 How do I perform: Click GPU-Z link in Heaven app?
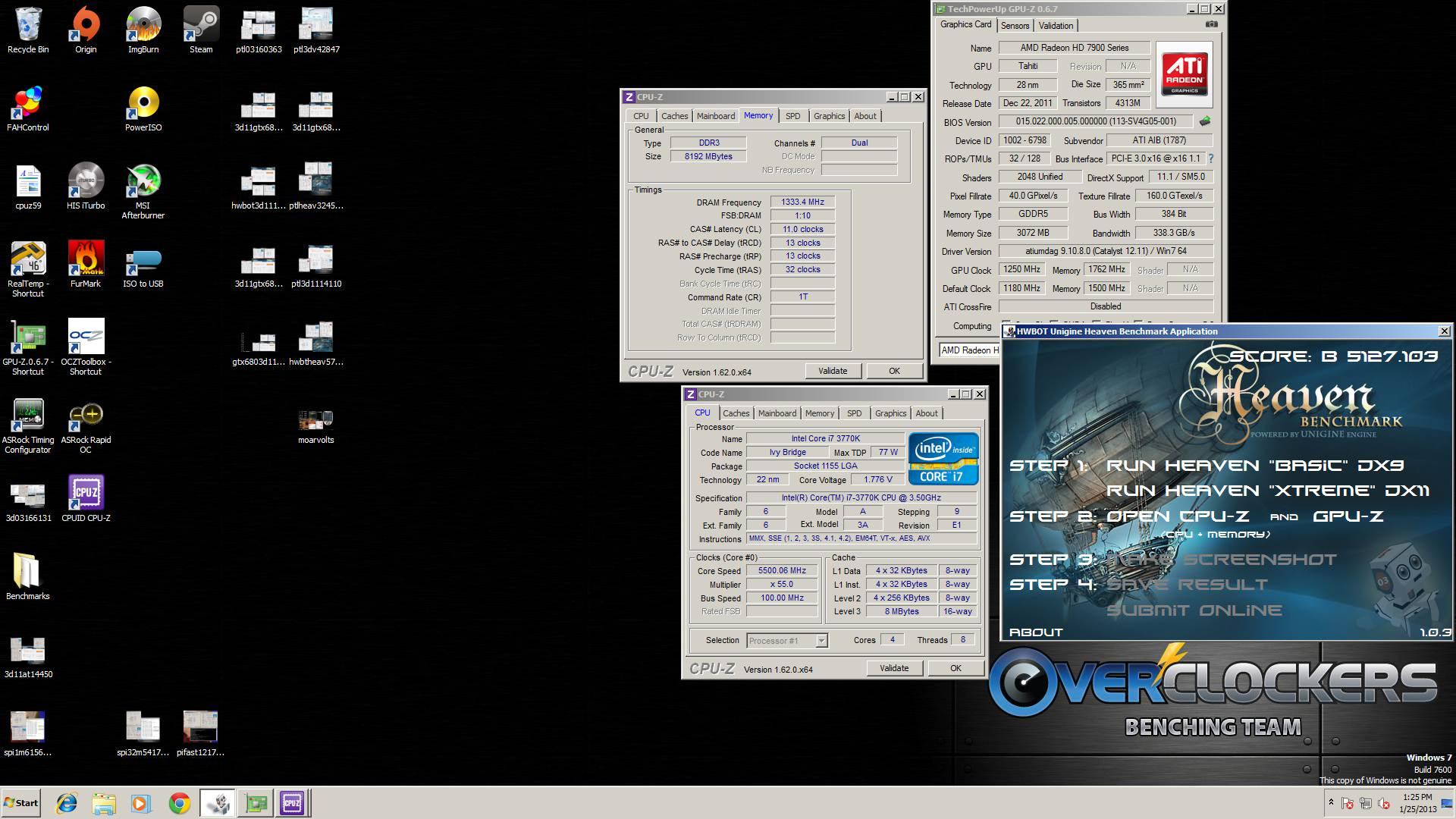click(x=1349, y=516)
